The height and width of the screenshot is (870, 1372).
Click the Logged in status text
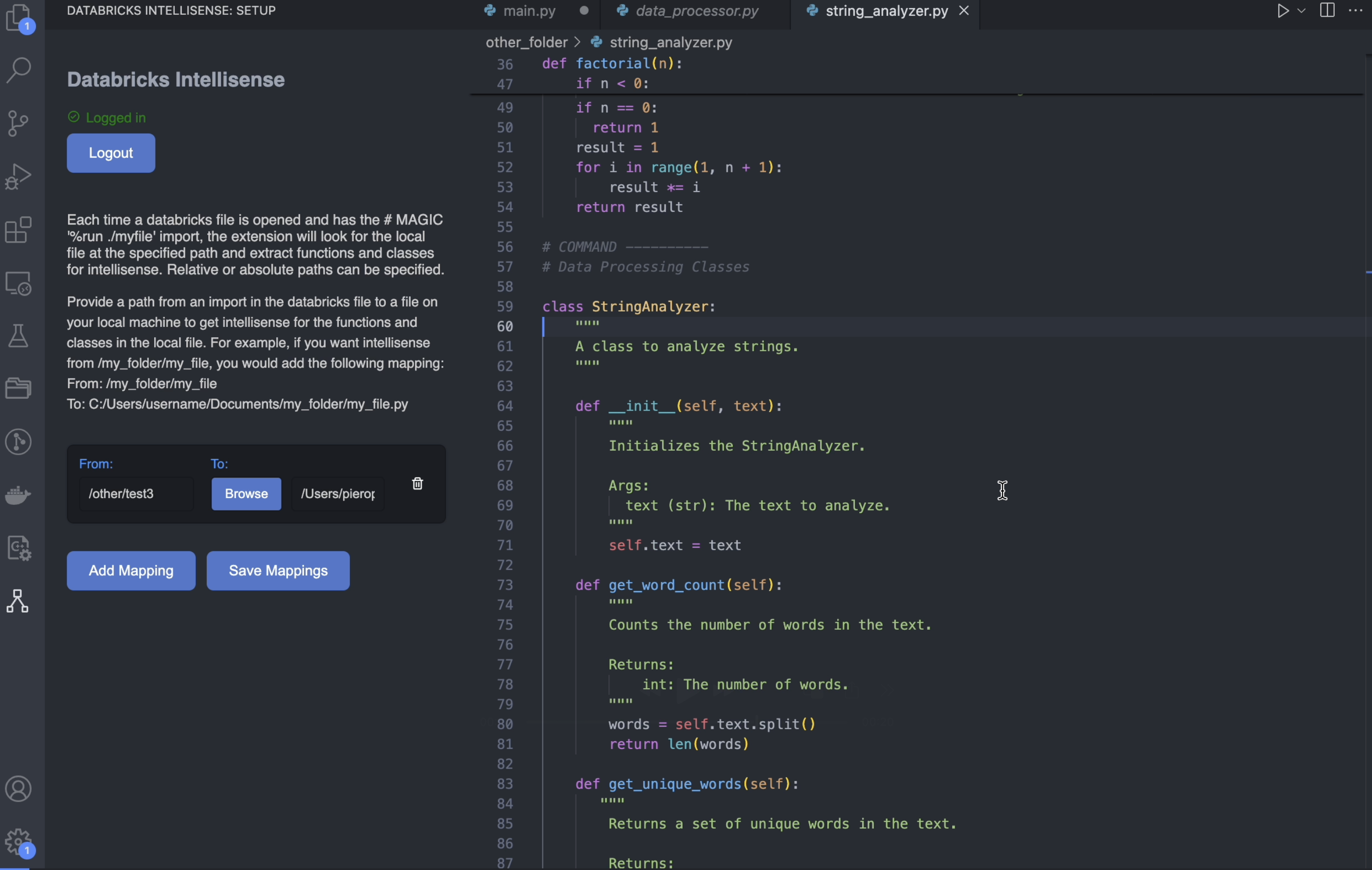tap(116, 118)
